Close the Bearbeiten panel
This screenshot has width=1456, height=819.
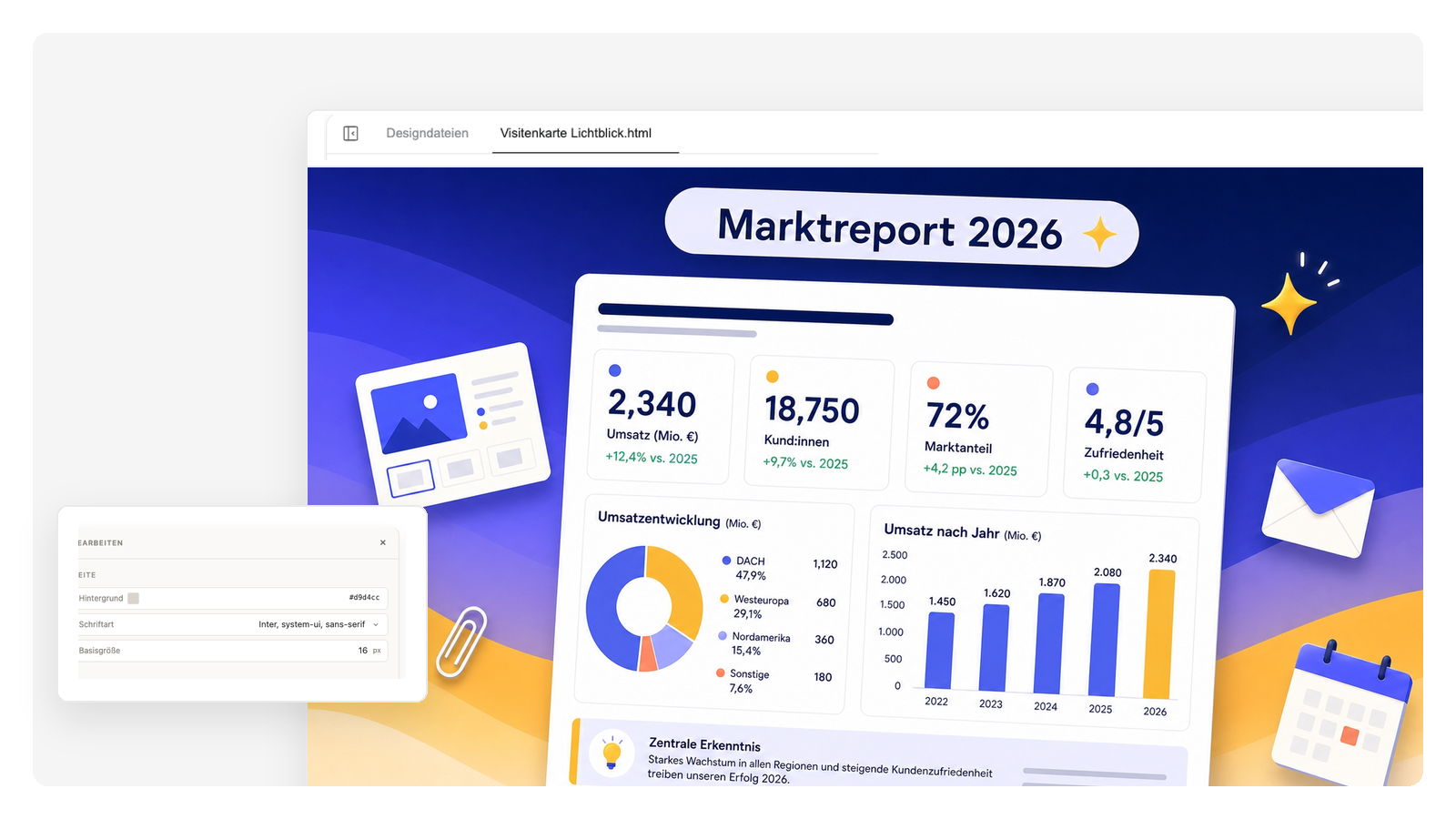383,542
